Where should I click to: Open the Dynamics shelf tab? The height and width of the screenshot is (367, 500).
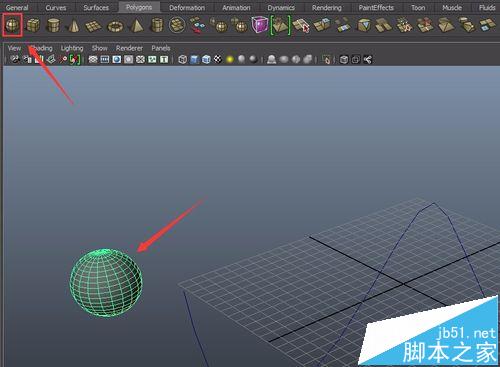281,7
